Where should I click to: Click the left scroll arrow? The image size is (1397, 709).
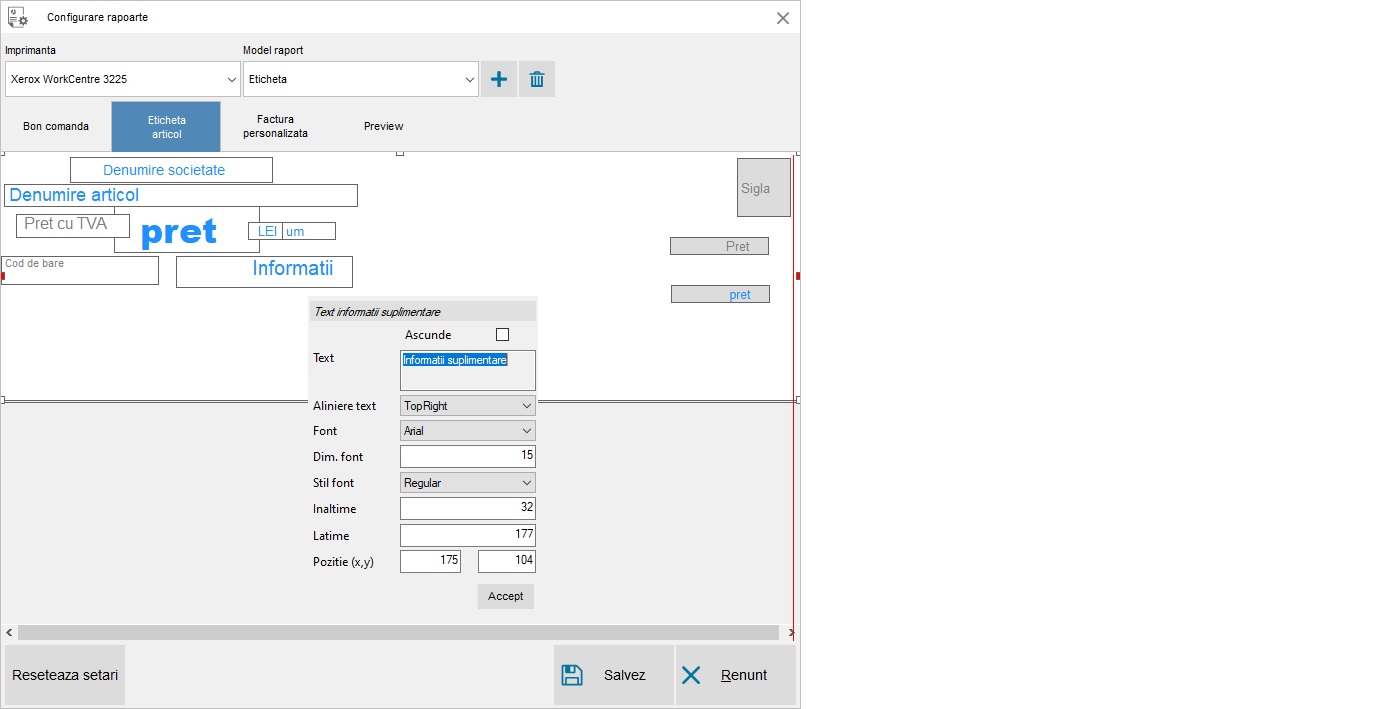click(x=10, y=633)
